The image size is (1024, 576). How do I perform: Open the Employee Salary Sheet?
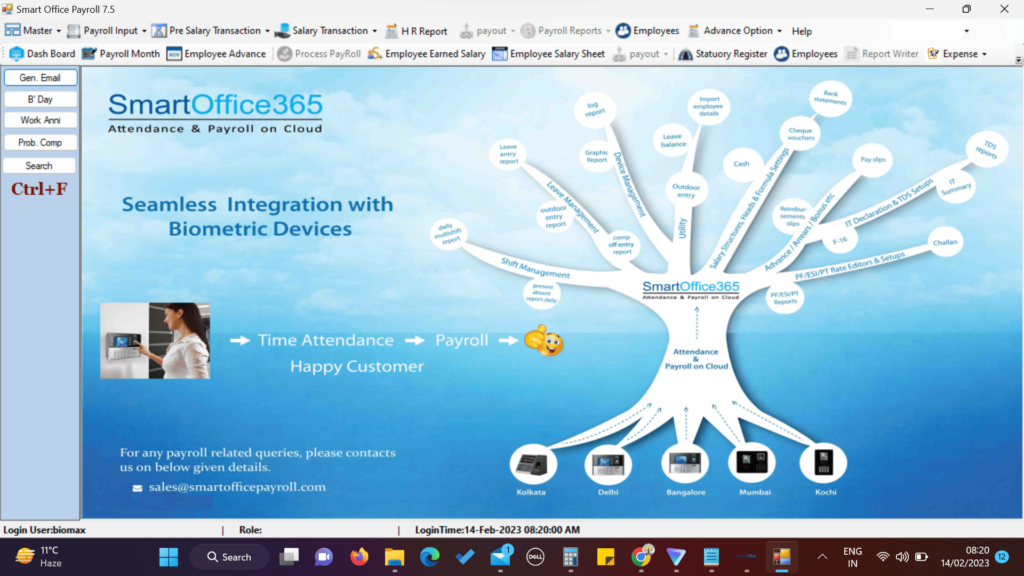[x=548, y=54]
